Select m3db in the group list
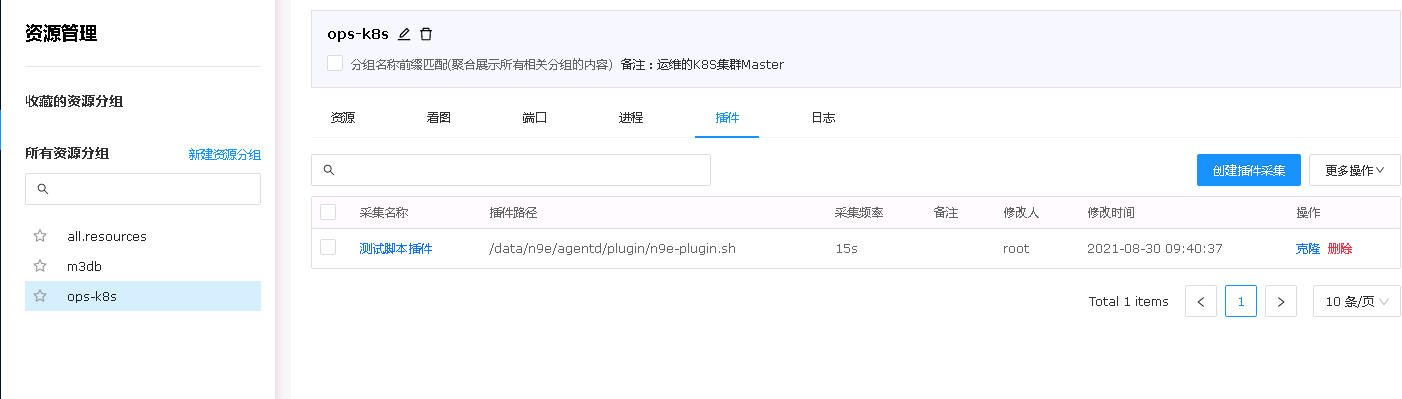 pyautogui.click(x=143, y=266)
